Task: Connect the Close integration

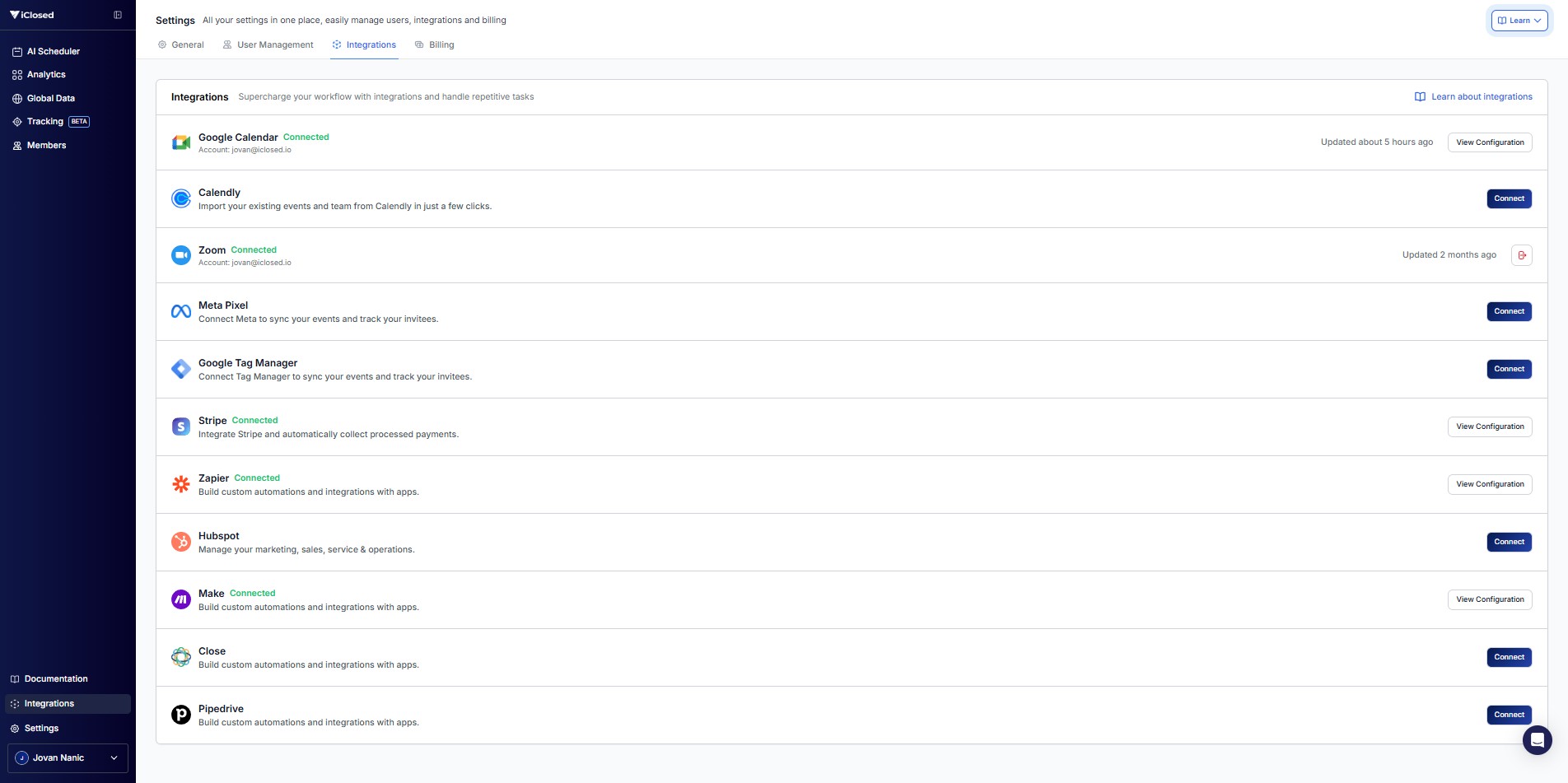Action: point(1509,657)
